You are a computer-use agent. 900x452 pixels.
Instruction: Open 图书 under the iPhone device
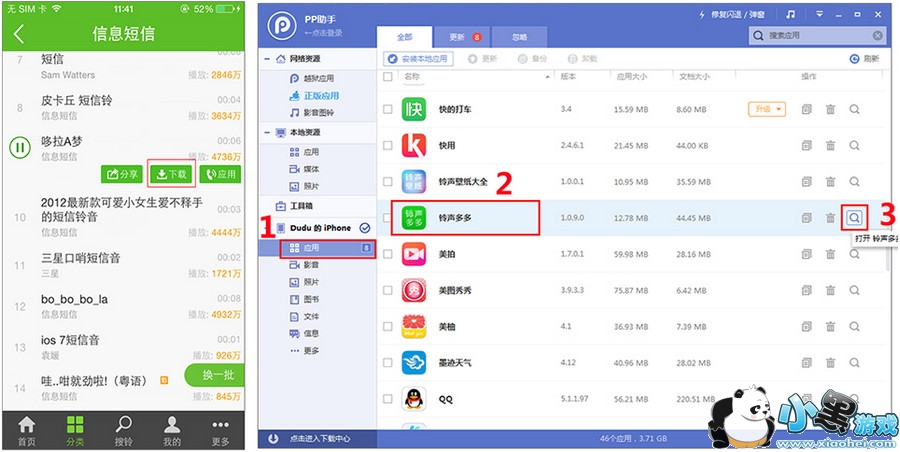pyautogui.click(x=305, y=299)
